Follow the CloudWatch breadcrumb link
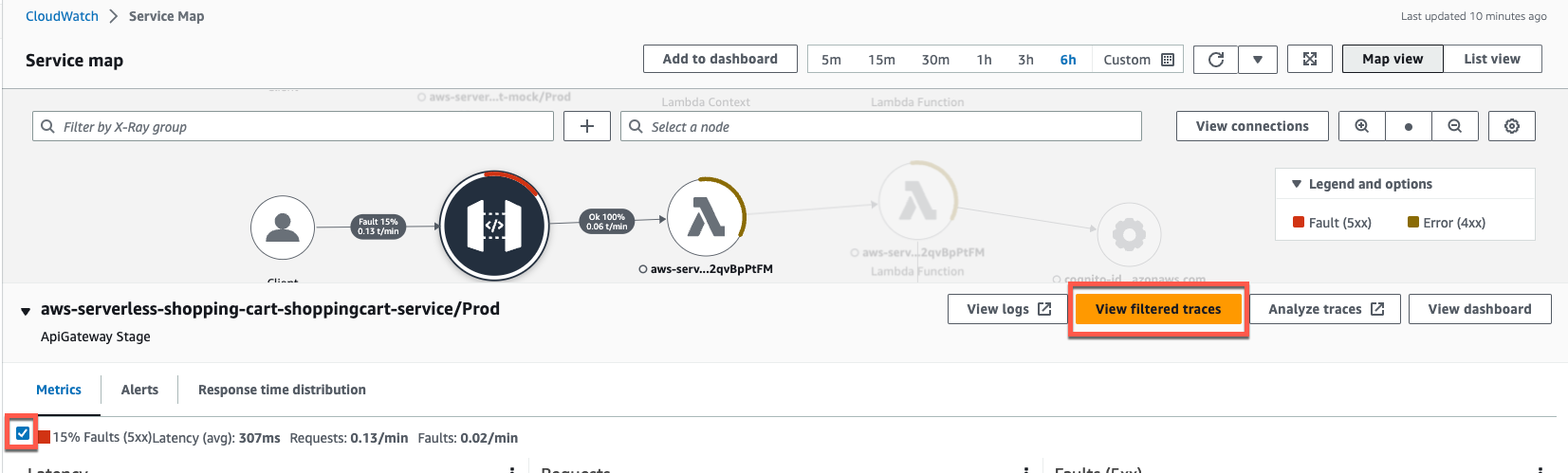 62,16
